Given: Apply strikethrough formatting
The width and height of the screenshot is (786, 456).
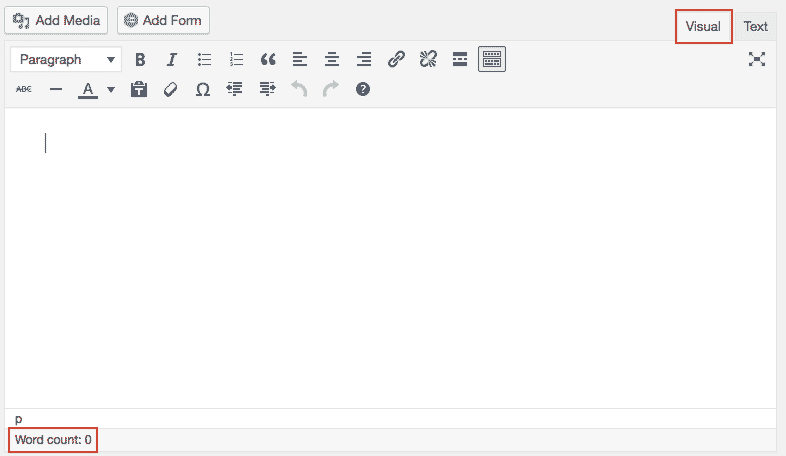Looking at the screenshot, I should 24,89.
